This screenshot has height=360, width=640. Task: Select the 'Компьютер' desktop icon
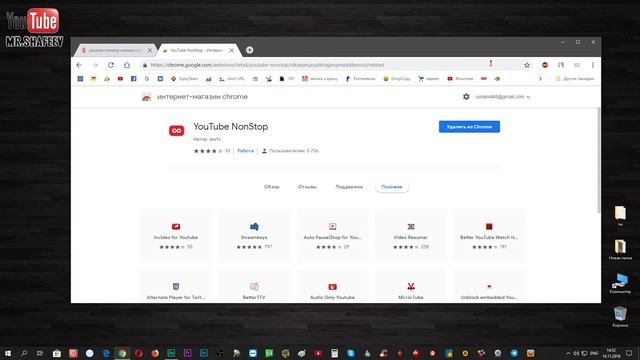(620, 283)
